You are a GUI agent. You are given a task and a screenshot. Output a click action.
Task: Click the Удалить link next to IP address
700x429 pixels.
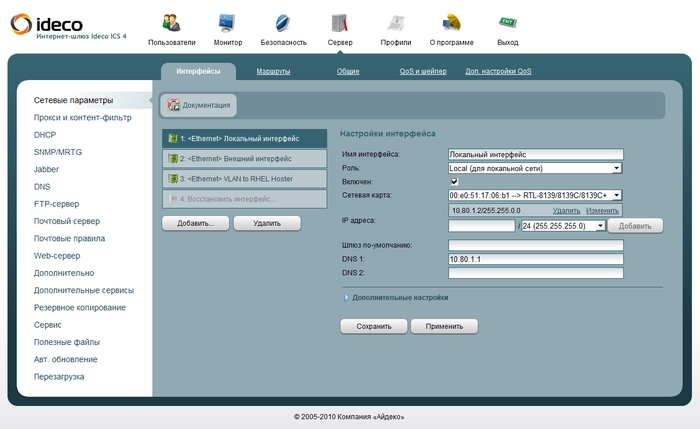pos(566,211)
